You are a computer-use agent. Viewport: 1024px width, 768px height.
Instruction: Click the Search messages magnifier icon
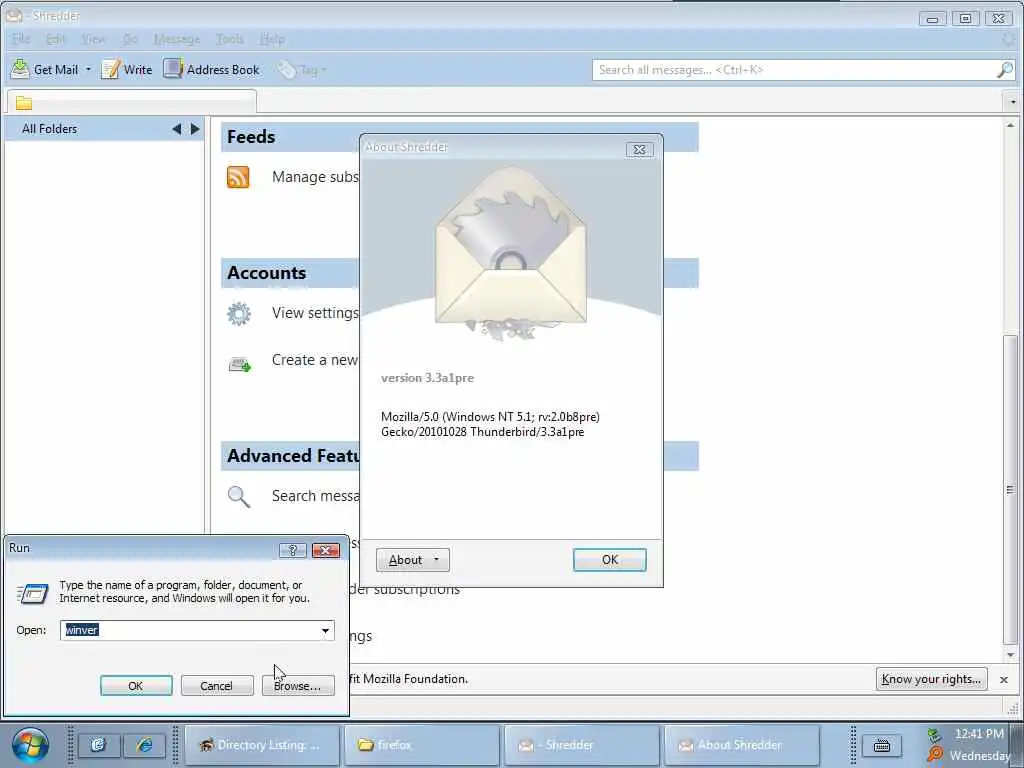[238, 496]
